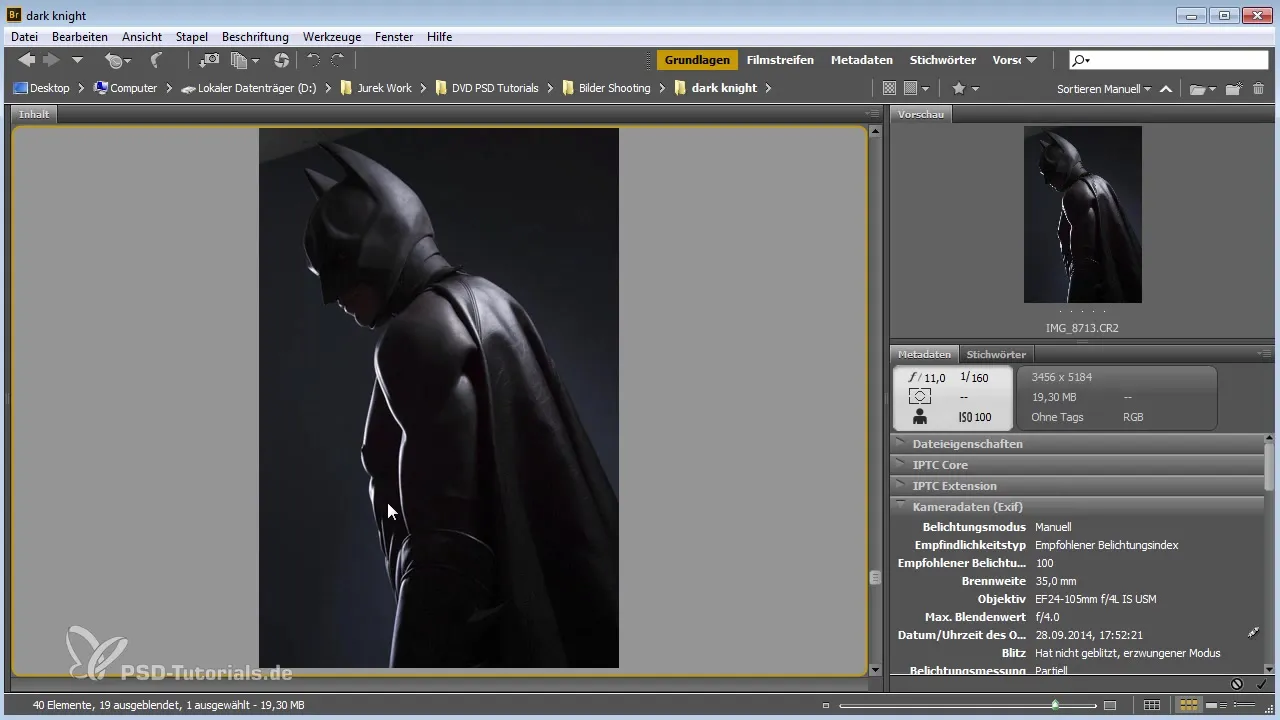Navigate to DVD PSD Tutorials breadcrumb
This screenshot has height=720, width=1280.
coord(486,88)
